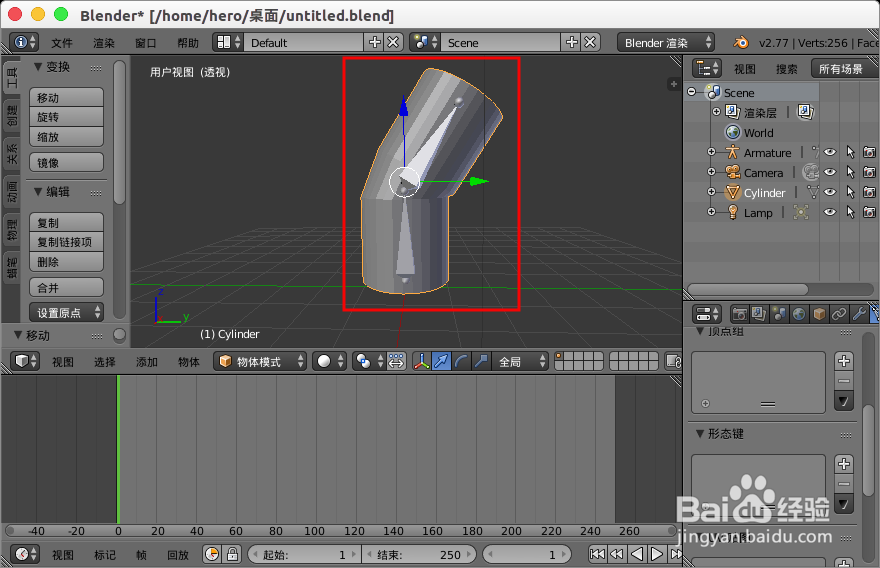Image resolution: width=880 pixels, height=568 pixels.
Task: Collapse the Scene tree node
Action: coord(691,91)
